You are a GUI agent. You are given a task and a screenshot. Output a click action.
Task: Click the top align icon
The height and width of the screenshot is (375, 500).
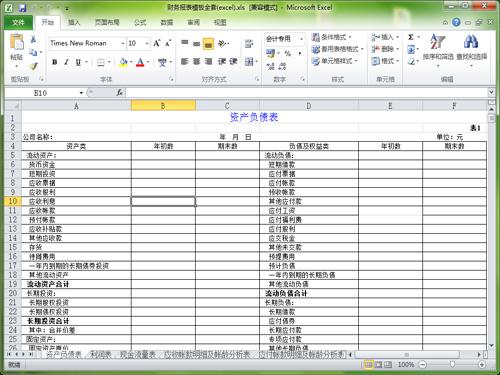(x=185, y=43)
